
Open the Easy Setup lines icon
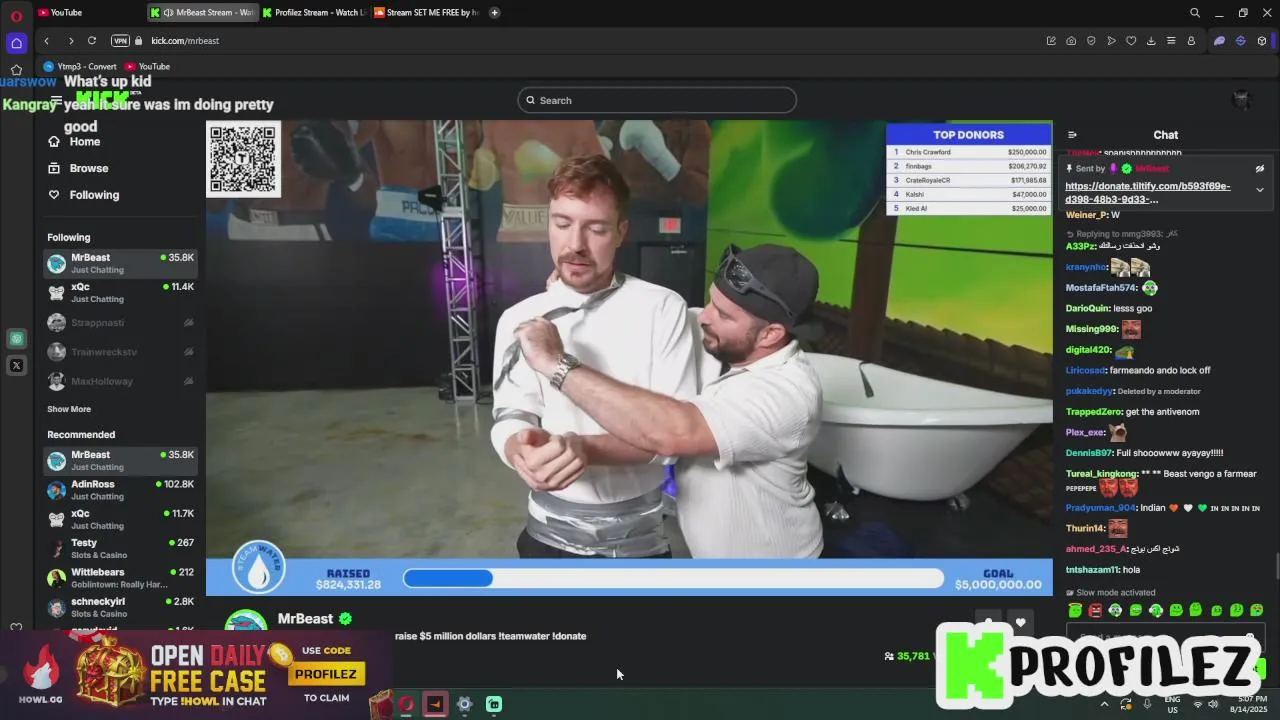tap(1171, 41)
